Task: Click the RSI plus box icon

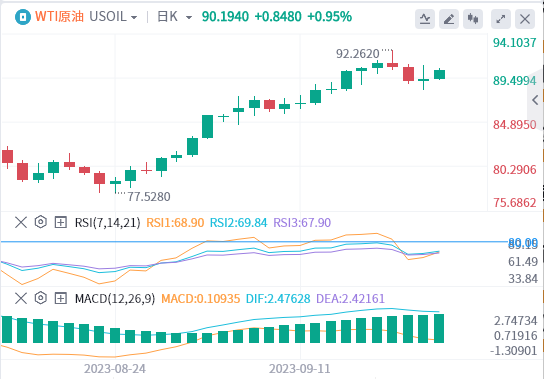Action: (x=61, y=222)
